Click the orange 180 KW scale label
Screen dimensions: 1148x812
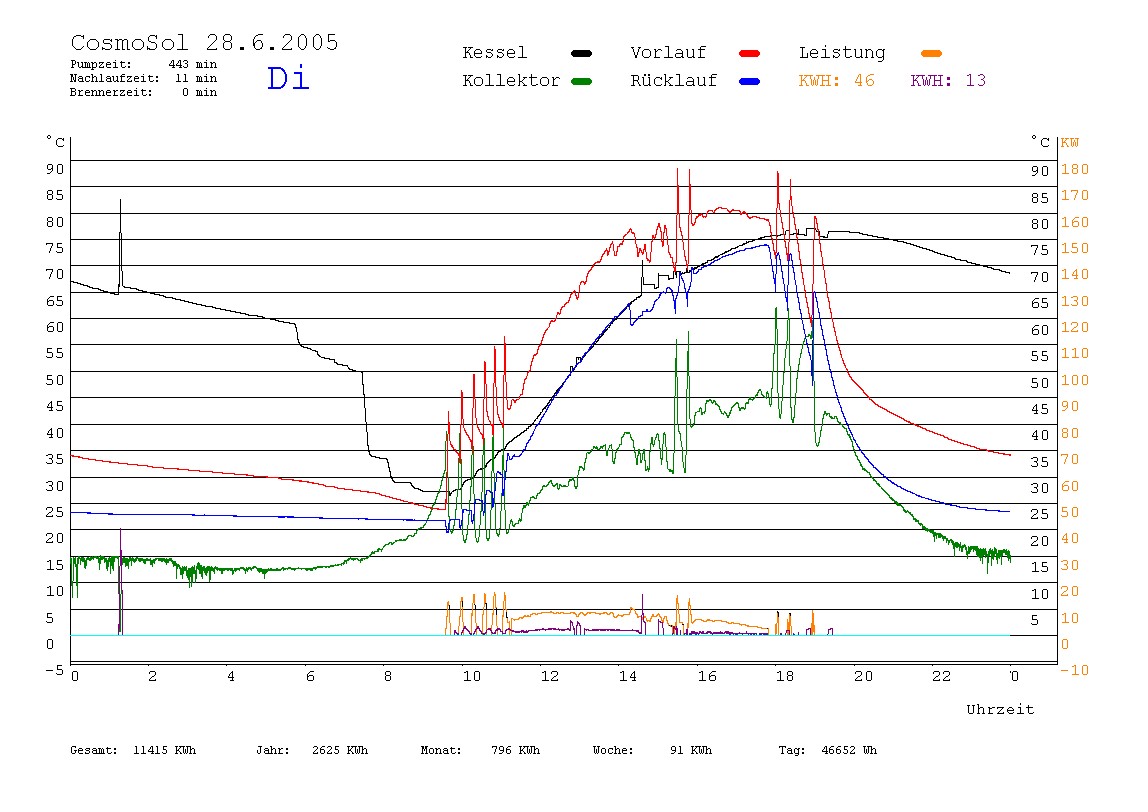coord(1075,169)
